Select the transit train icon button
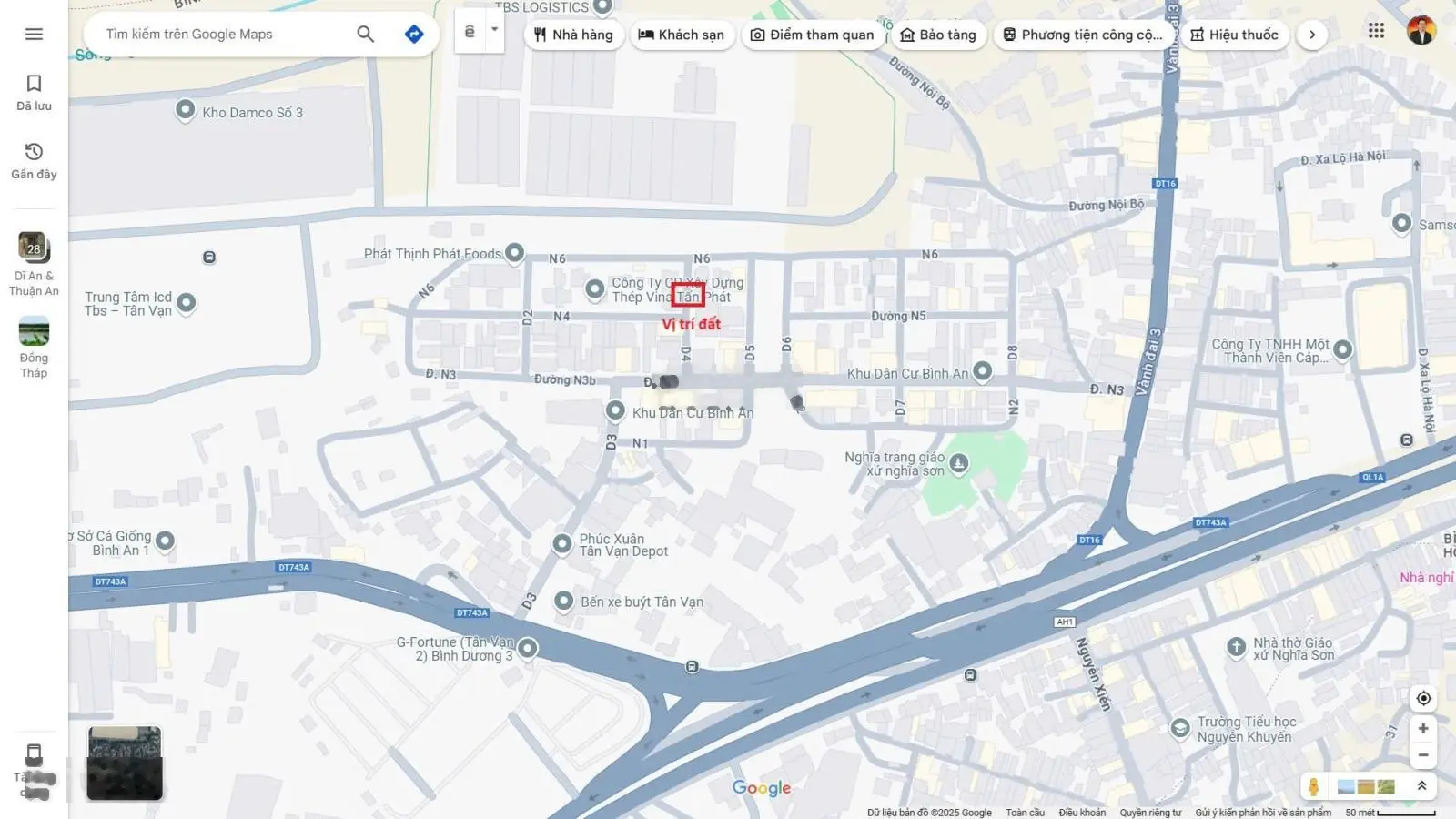Image resolution: width=1456 pixels, height=819 pixels. click(470, 32)
